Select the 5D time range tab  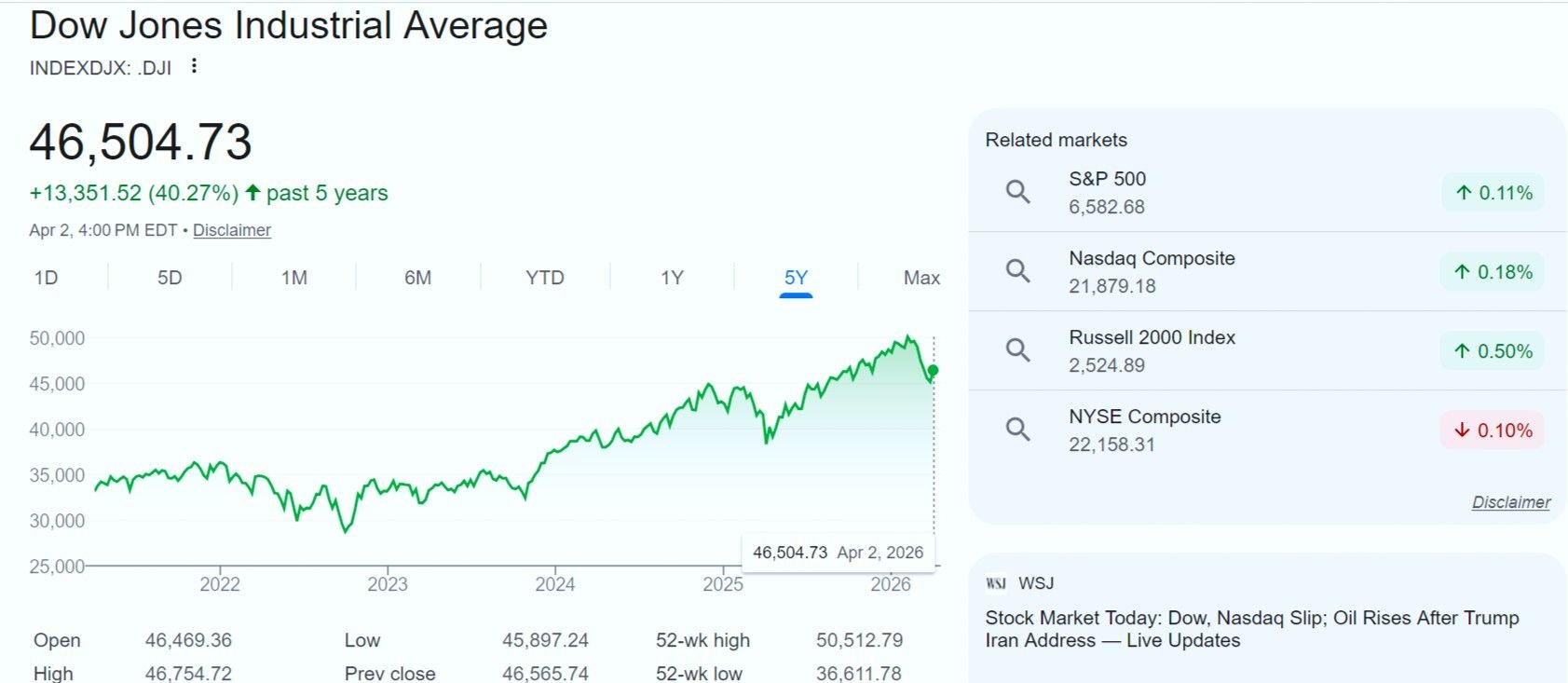pos(170,278)
